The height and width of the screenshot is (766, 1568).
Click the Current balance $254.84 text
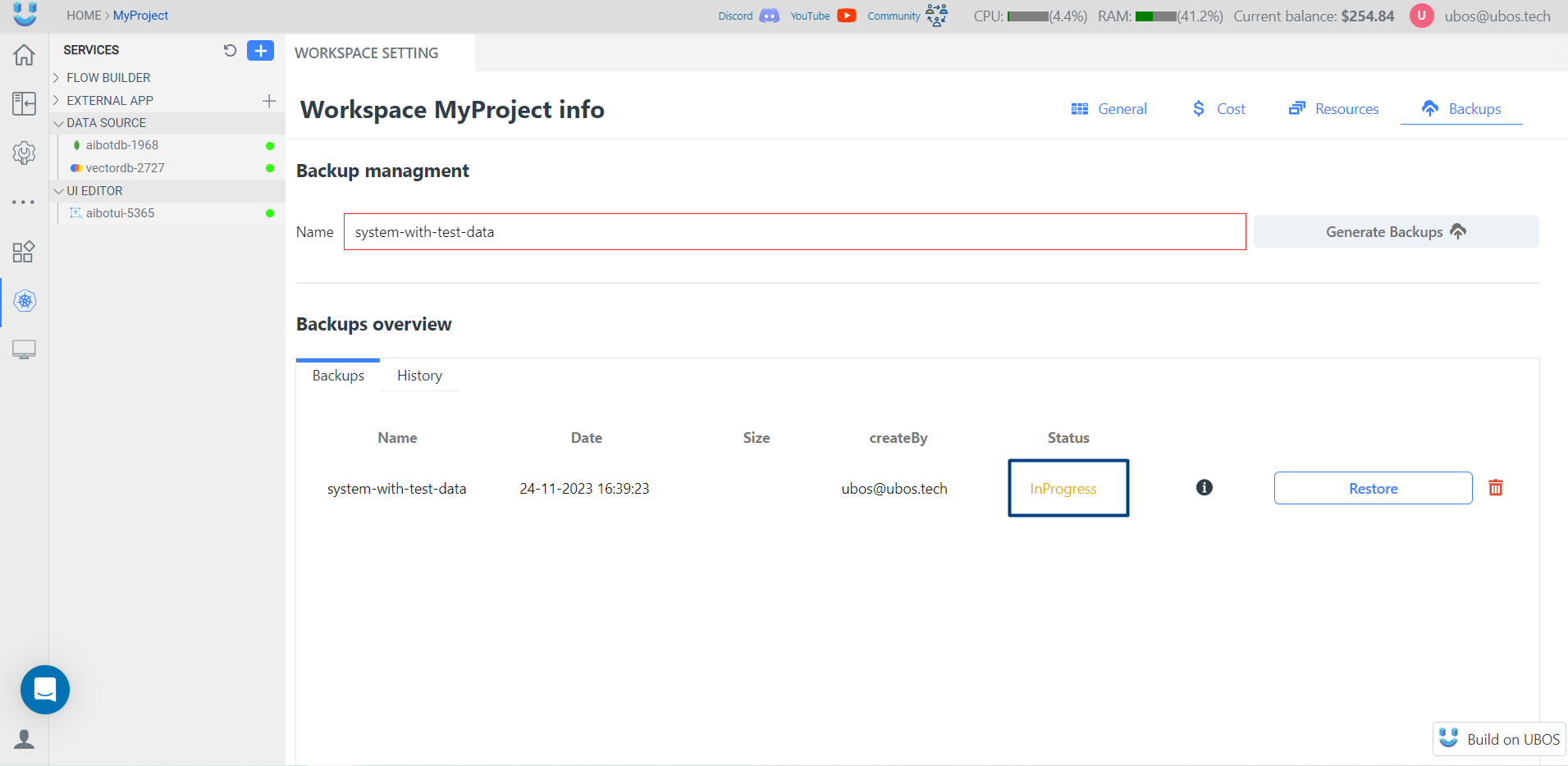click(1314, 16)
